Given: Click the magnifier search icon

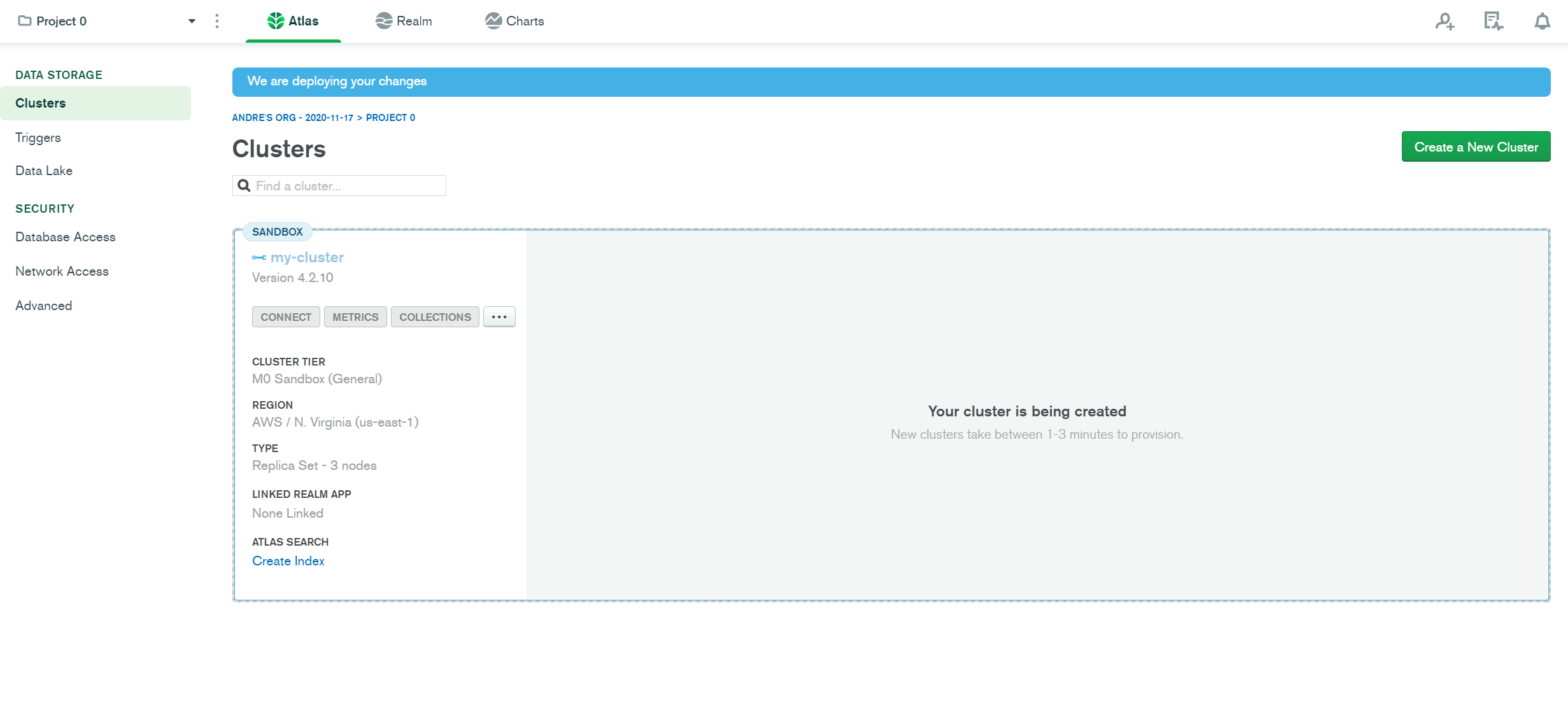Looking at the screenshot, I should 244,186.
